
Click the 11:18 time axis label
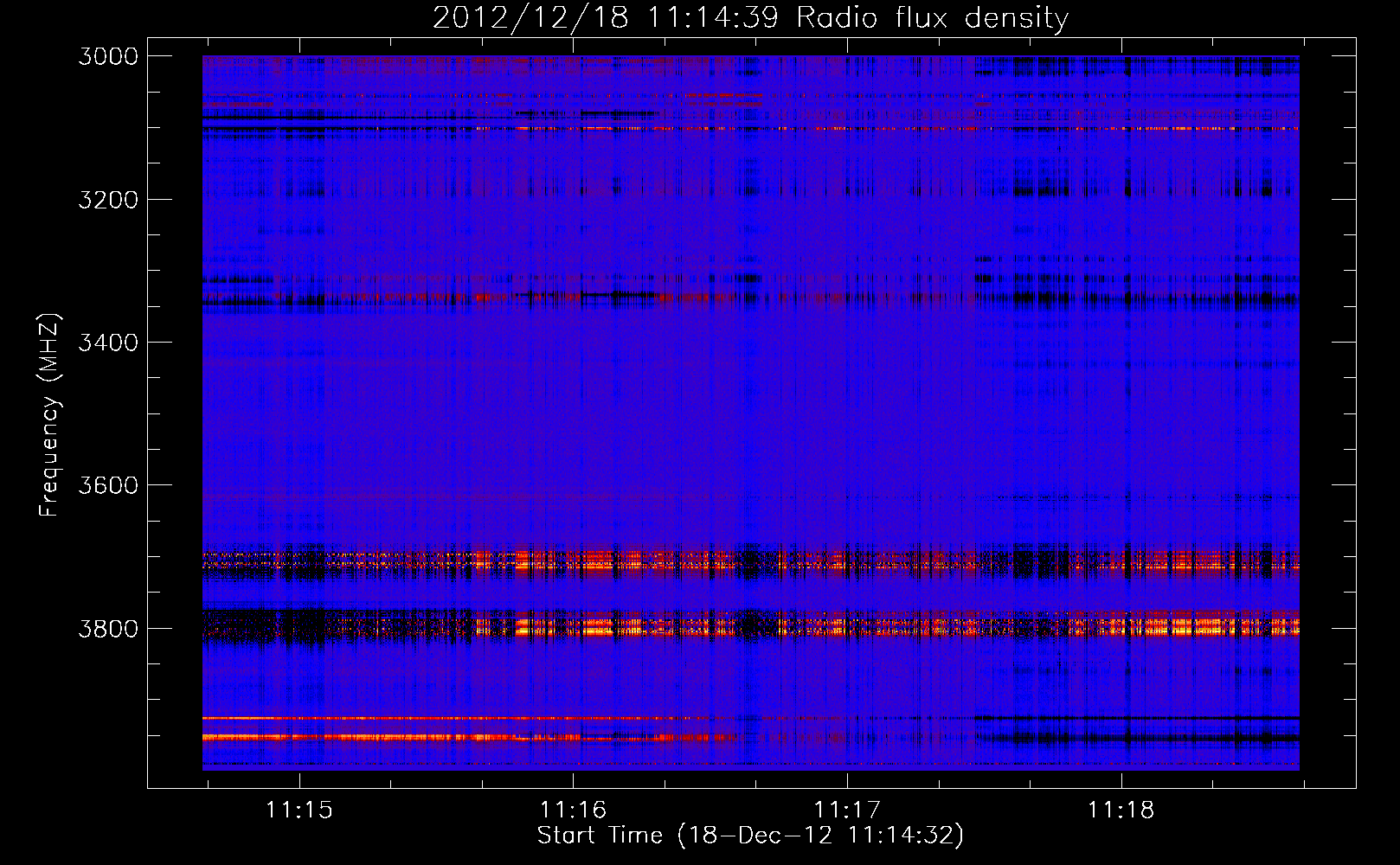(1121, 810)
